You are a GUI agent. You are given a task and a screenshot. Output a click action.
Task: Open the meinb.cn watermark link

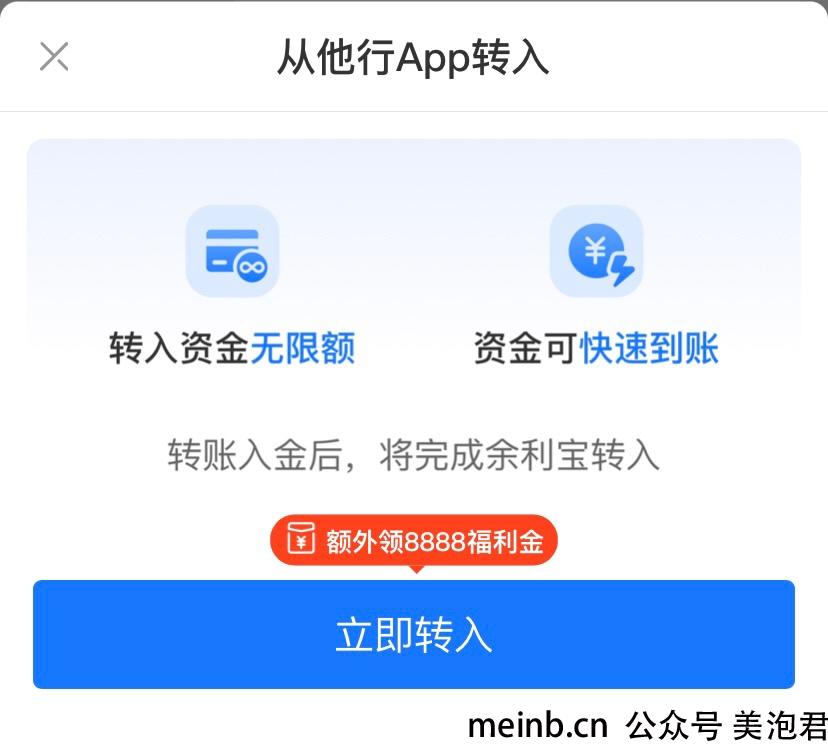[538, 725]
